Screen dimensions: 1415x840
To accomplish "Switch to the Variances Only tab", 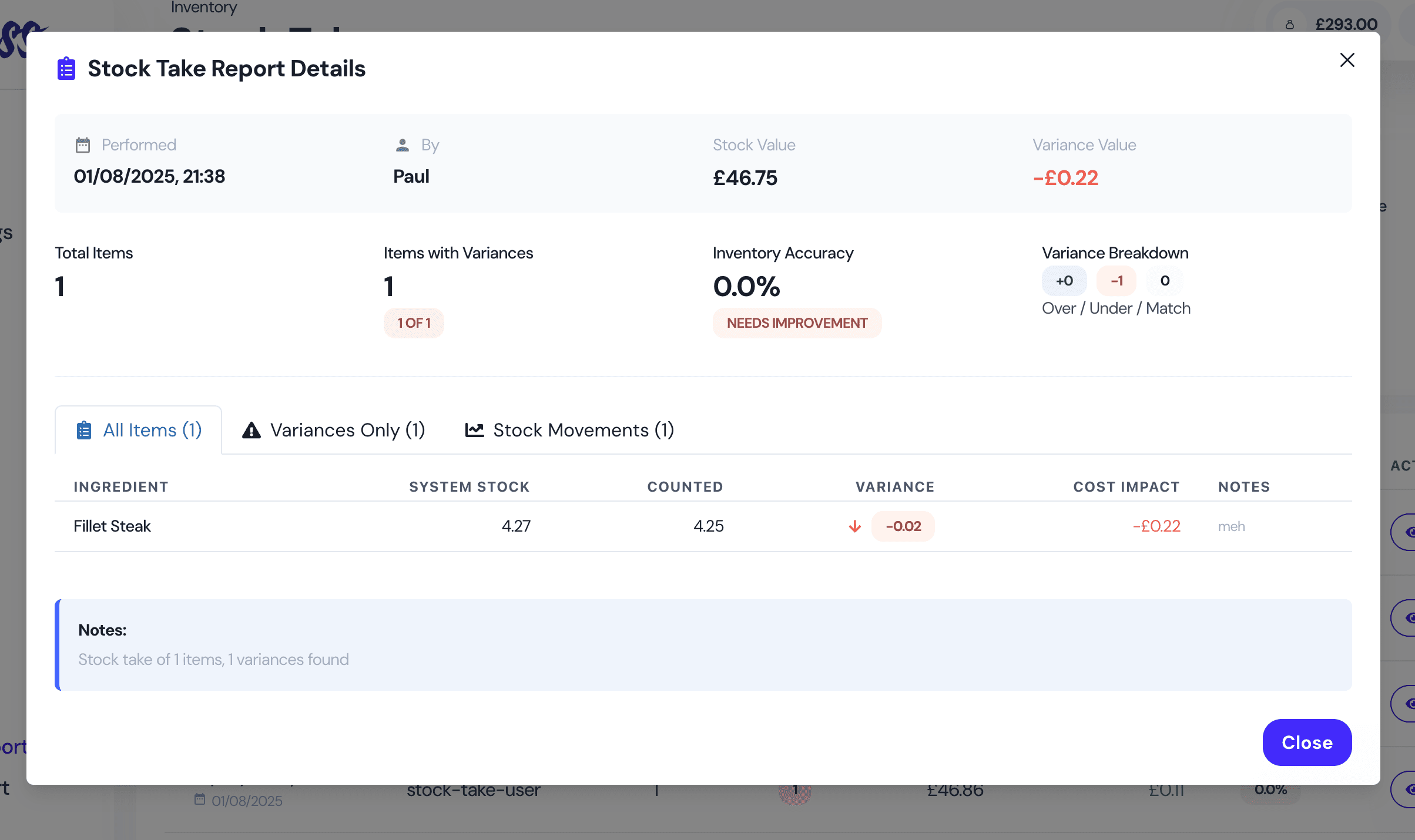I will 334,431.
